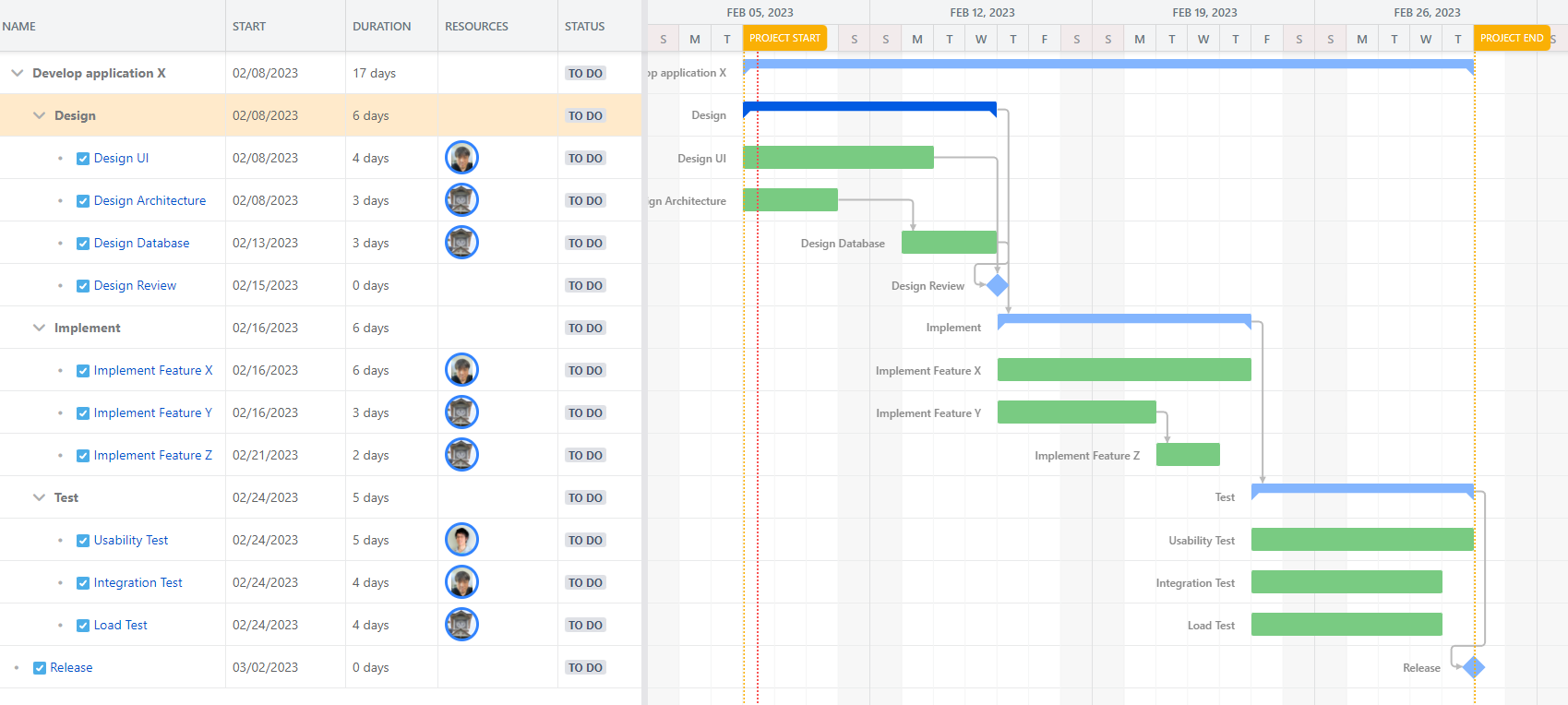Image resolution: width=1568 pixels, height=705 pixels.
Task: Toggle the Release task checkbox
Action: click(x=40, y=668)
